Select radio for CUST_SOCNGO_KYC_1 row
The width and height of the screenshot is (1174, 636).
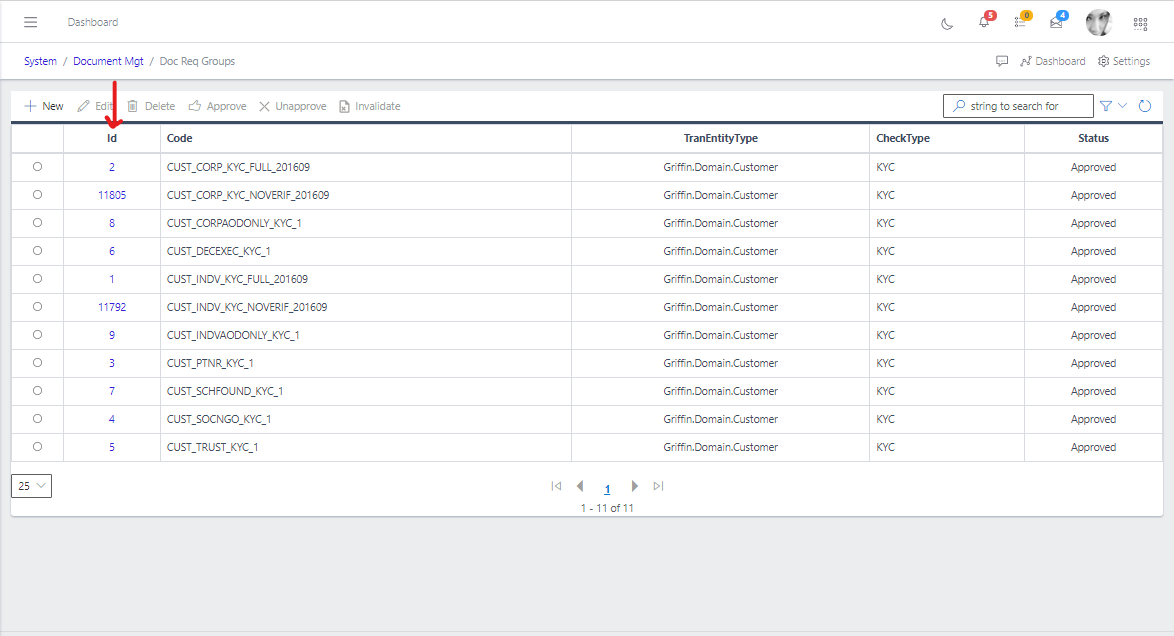37,419
